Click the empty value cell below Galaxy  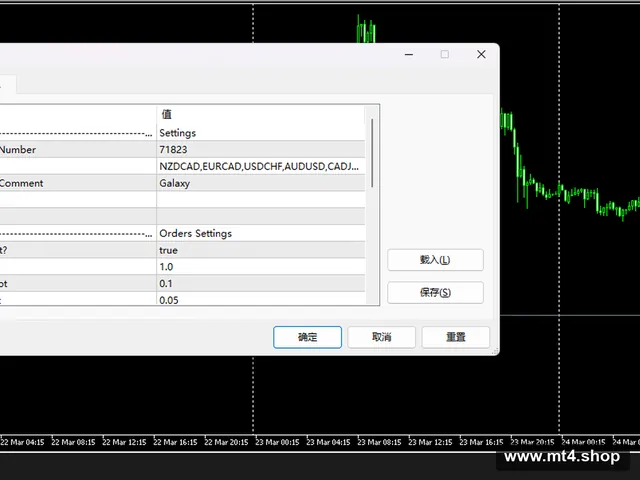tap(260, 200)
